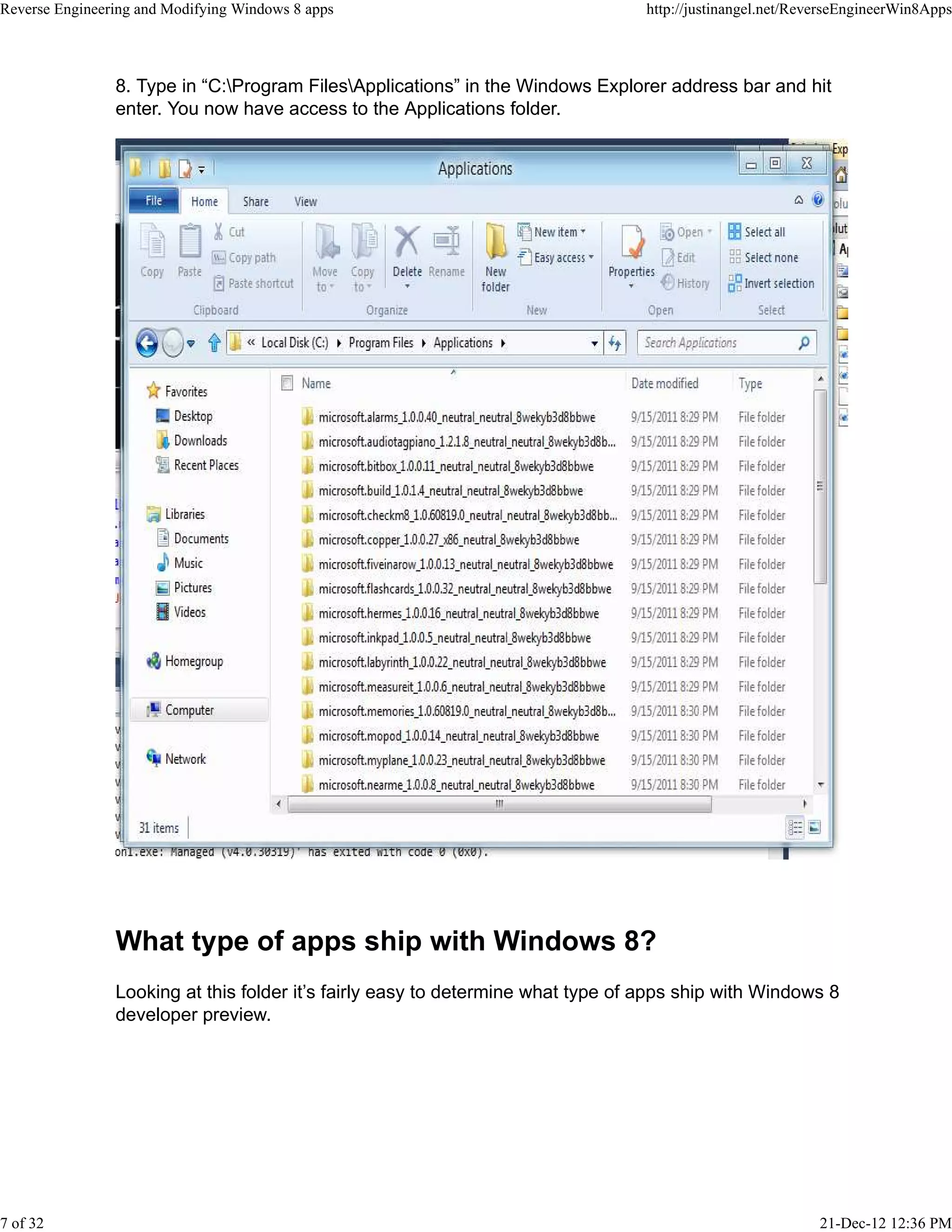Screen dimensions: 952x1232
Task: Open Network in navigation pane
Action: click(x=176, y=759)
